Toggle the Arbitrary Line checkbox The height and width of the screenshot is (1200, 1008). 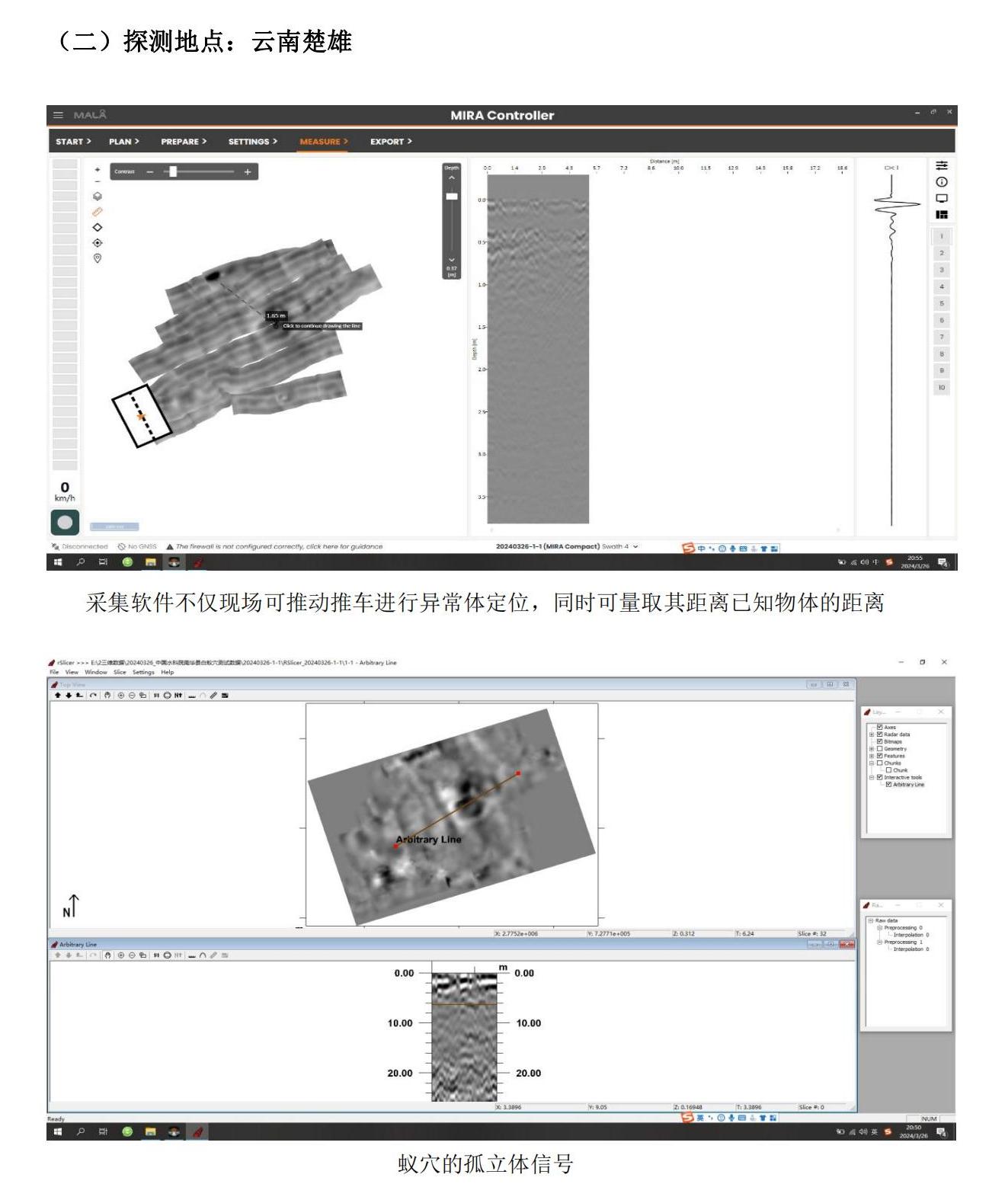(x=888, y=784)
